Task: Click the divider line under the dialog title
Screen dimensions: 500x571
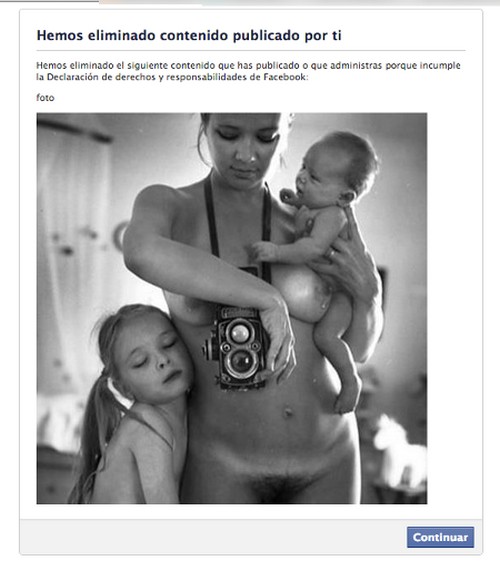Action: click(x=251, y=50)
